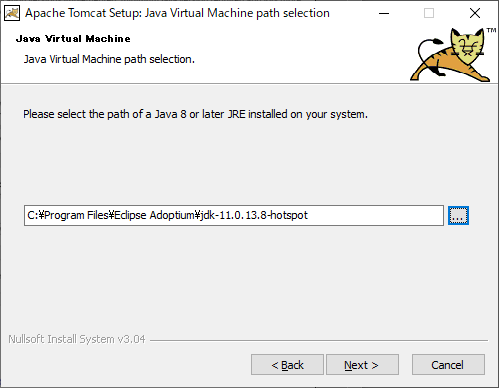Click the bold "Java Virtual Machine" heading
The image size is (499, 388).
(x=73, y=39)
